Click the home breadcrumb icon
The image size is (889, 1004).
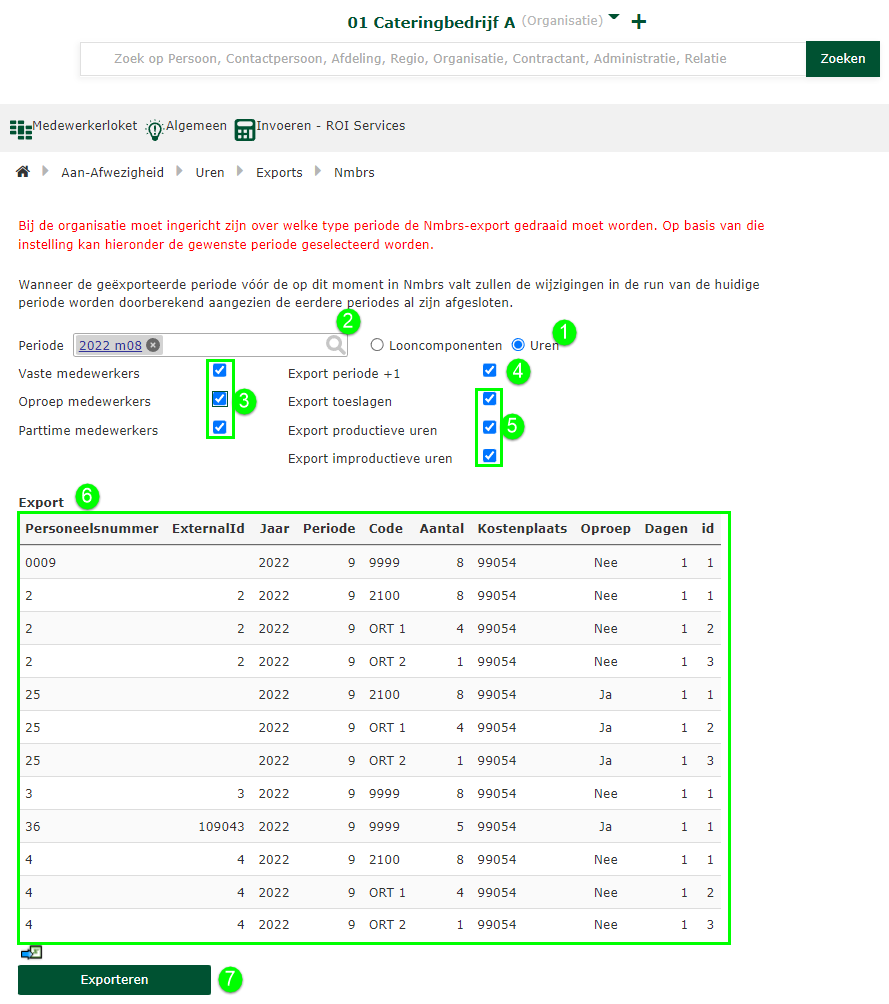pyautogui.click(x=23, y=172)
